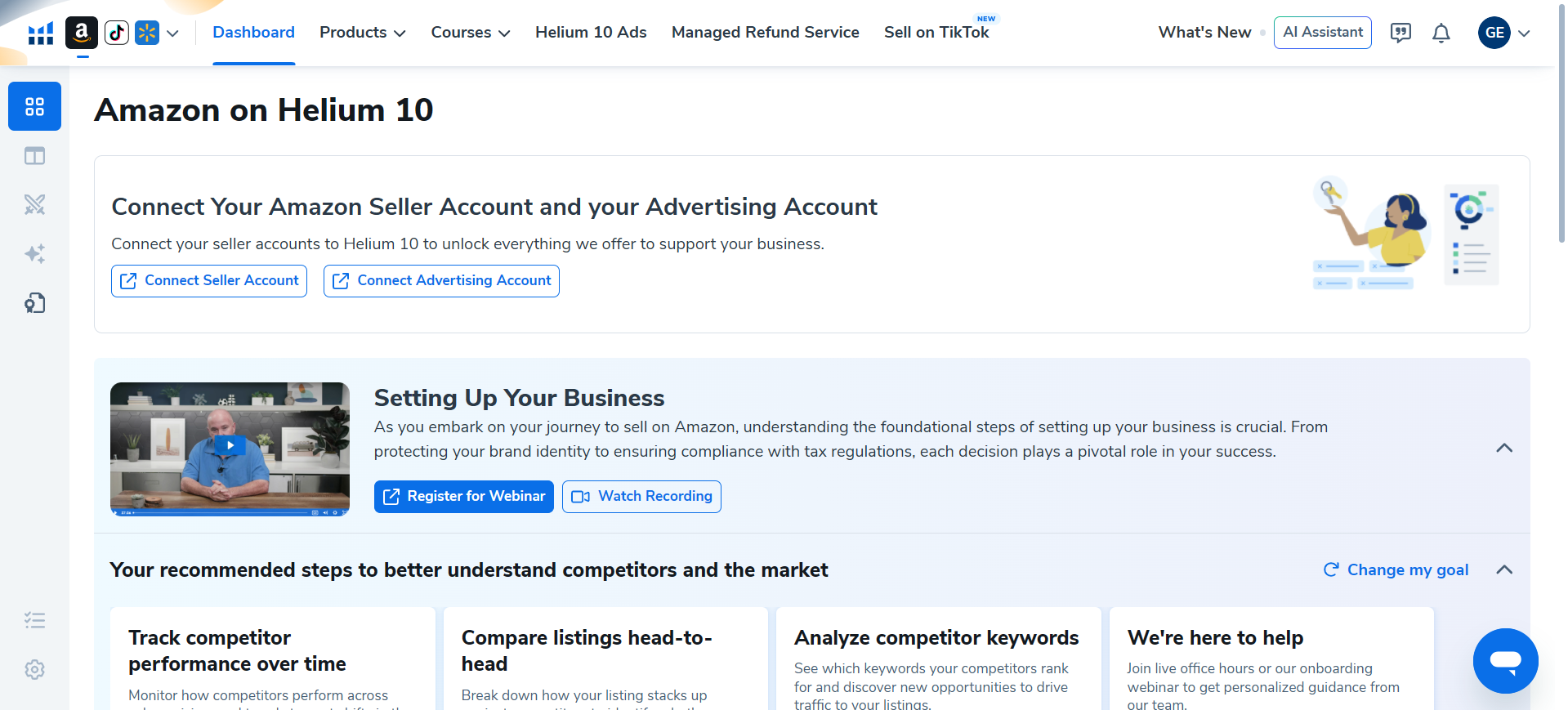Go to Helium 10 Ads
The image size is (1568, 710).
click(x=591, y=33)
